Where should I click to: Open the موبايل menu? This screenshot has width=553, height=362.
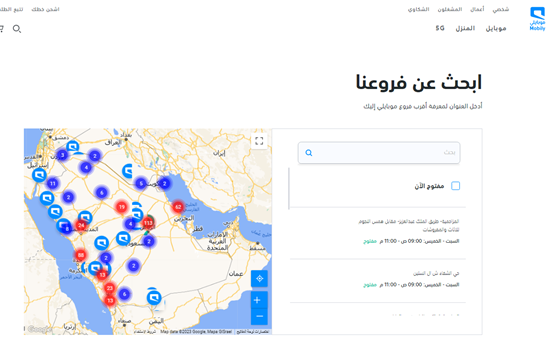click(x=496, y=28)
